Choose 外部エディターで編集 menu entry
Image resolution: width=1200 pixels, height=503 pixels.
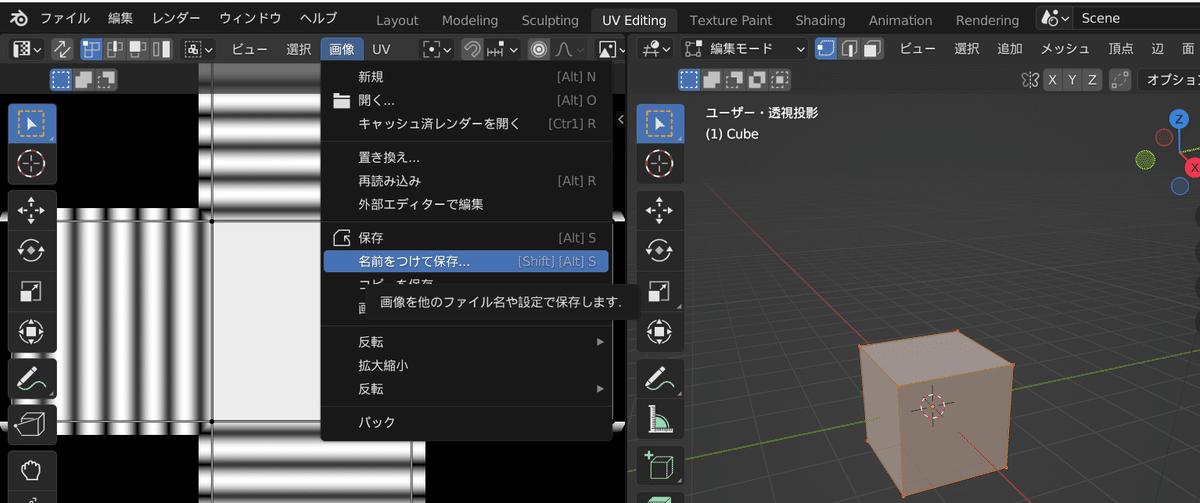click(466, 204)
